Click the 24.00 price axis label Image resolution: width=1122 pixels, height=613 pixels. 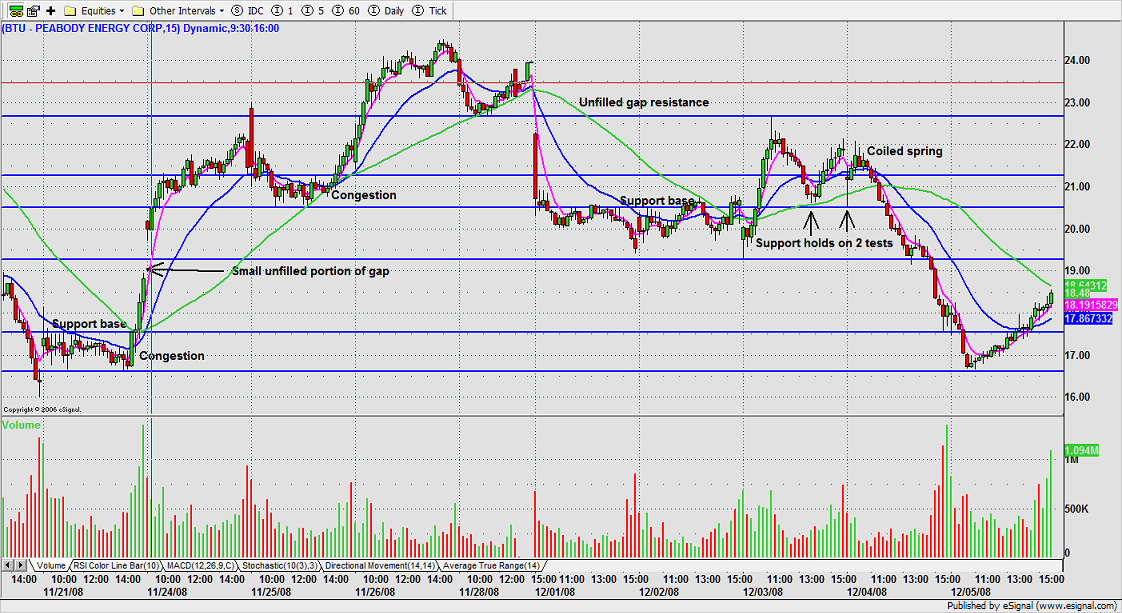pyautogui.click(x=1077, y=61)
